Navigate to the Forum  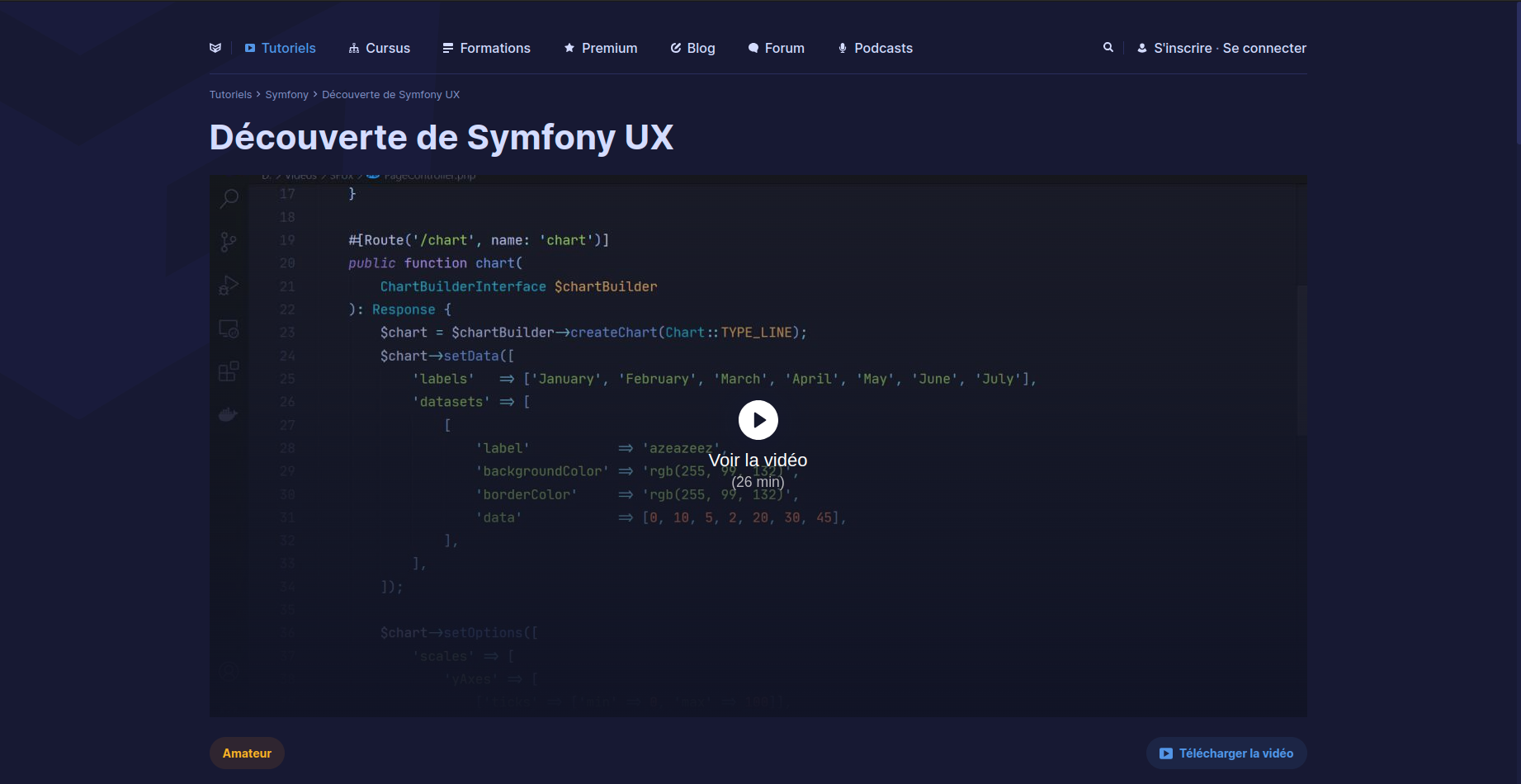pyautogui.click(x=776, y=48)
